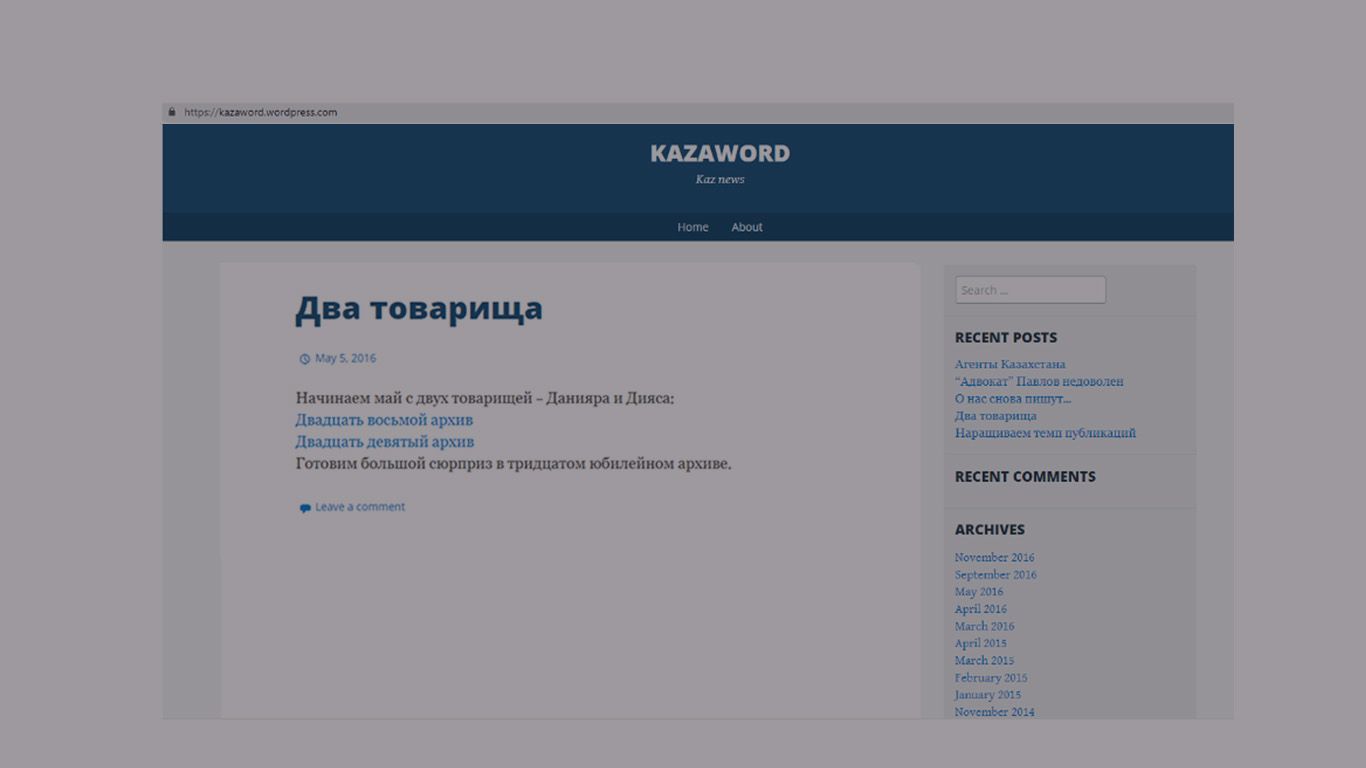Click the ARCHIVES heading
Screen dimensions: 1366x768
coord(990,529)
